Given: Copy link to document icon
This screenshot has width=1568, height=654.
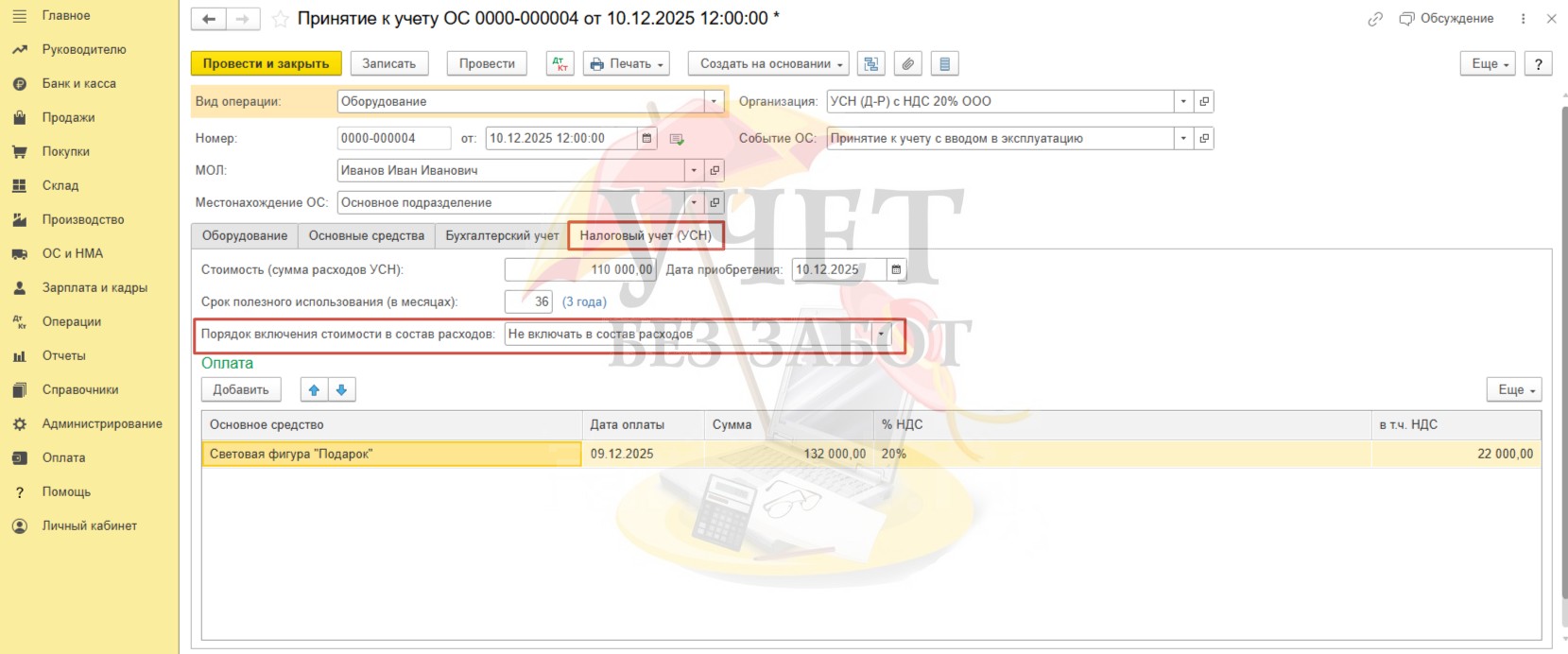Looking at the screenshot, I should coord(1375,19).
